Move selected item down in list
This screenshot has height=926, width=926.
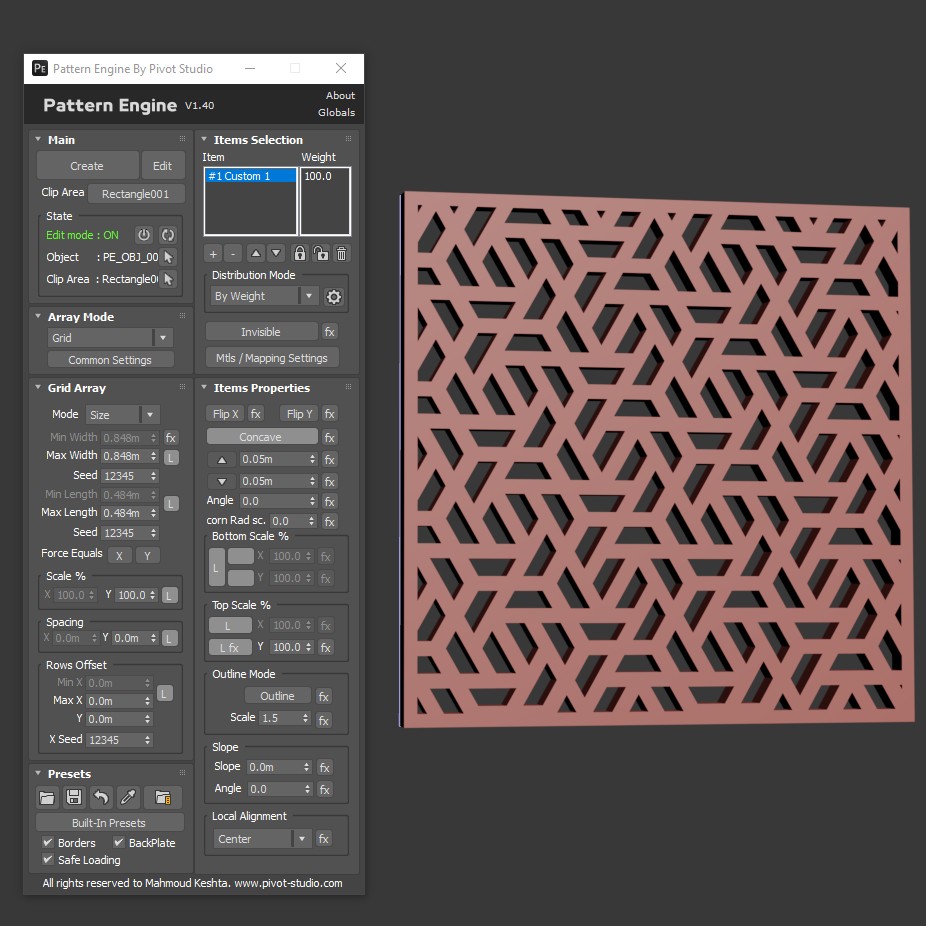pyautogui.click(x=276, y=254)
